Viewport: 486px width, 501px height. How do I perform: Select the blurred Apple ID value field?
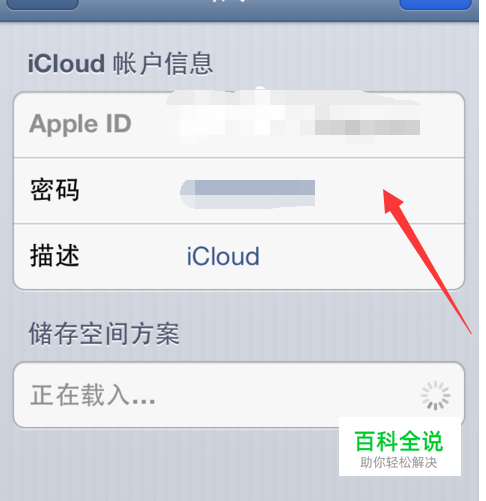(293, 117)
